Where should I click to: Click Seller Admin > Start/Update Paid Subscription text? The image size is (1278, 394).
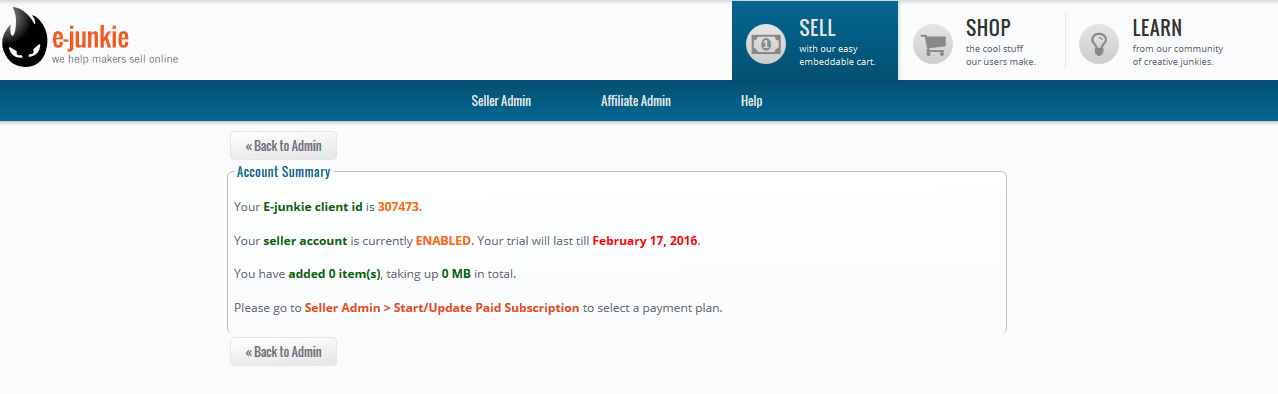pos(442,308)
